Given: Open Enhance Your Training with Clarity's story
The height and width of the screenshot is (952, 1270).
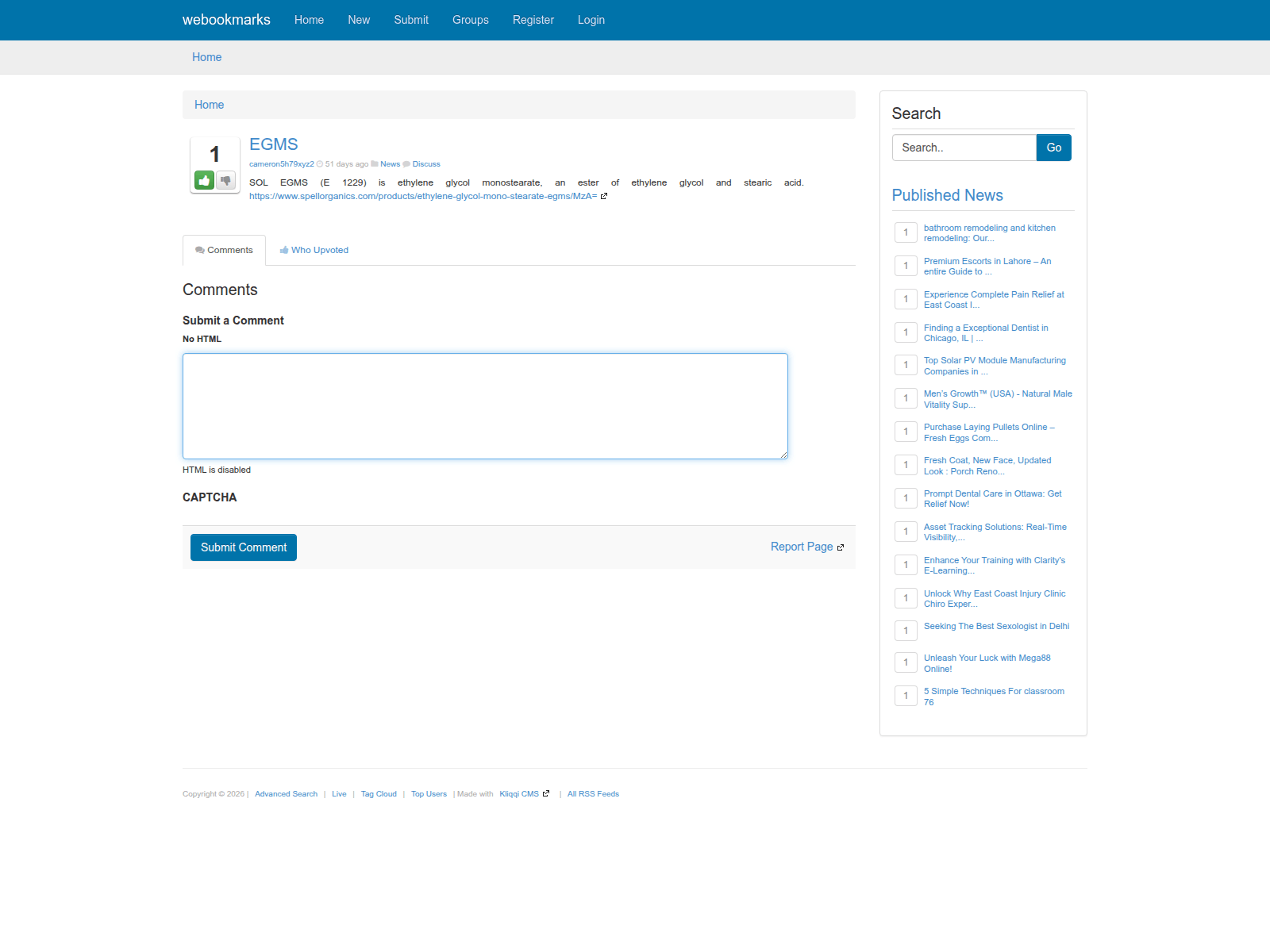Looking at the screenshot, I should [x=995, y=566].
